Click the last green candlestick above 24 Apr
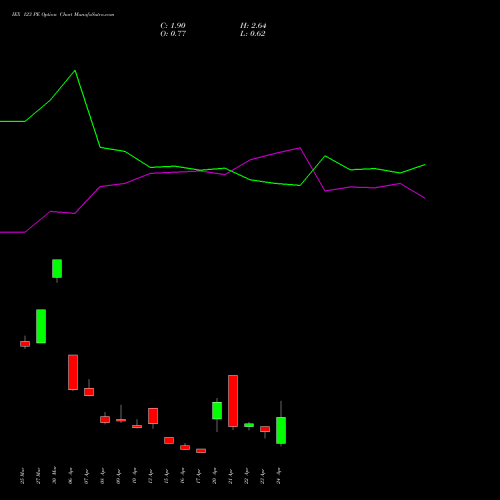Viewport: 500px width, 500px height. [281, 430]
